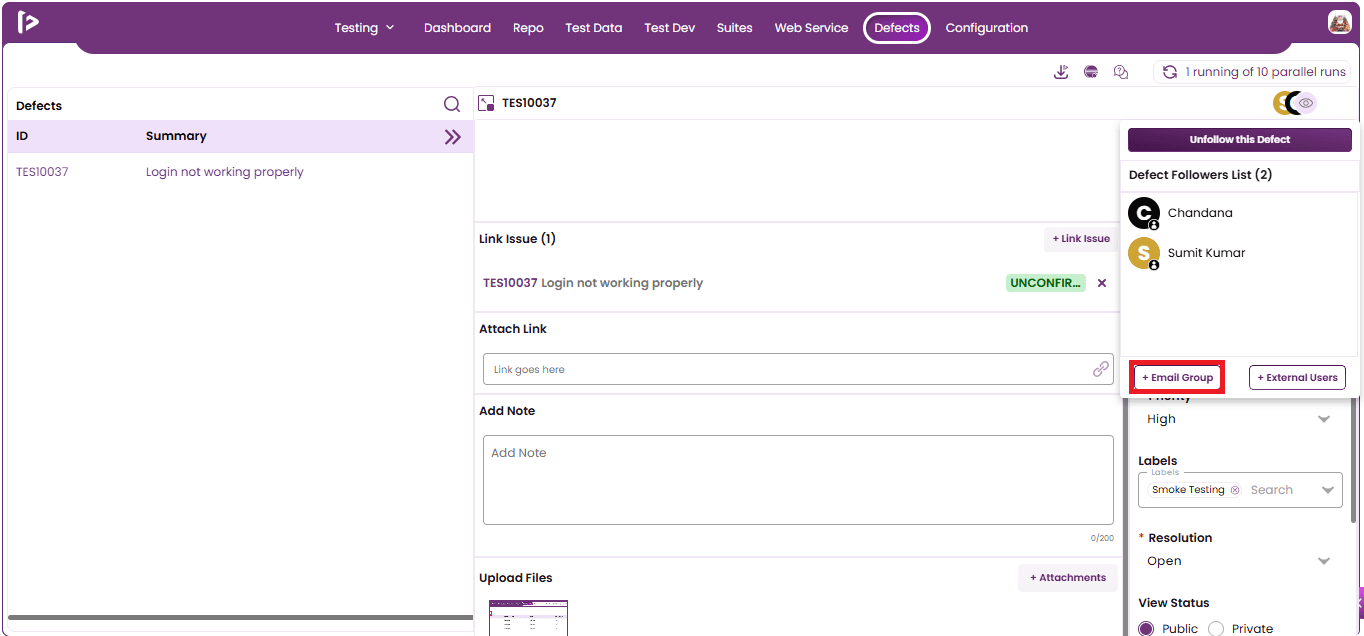Select the Defects tab
1364x636 pixels.
pos(897,28)
